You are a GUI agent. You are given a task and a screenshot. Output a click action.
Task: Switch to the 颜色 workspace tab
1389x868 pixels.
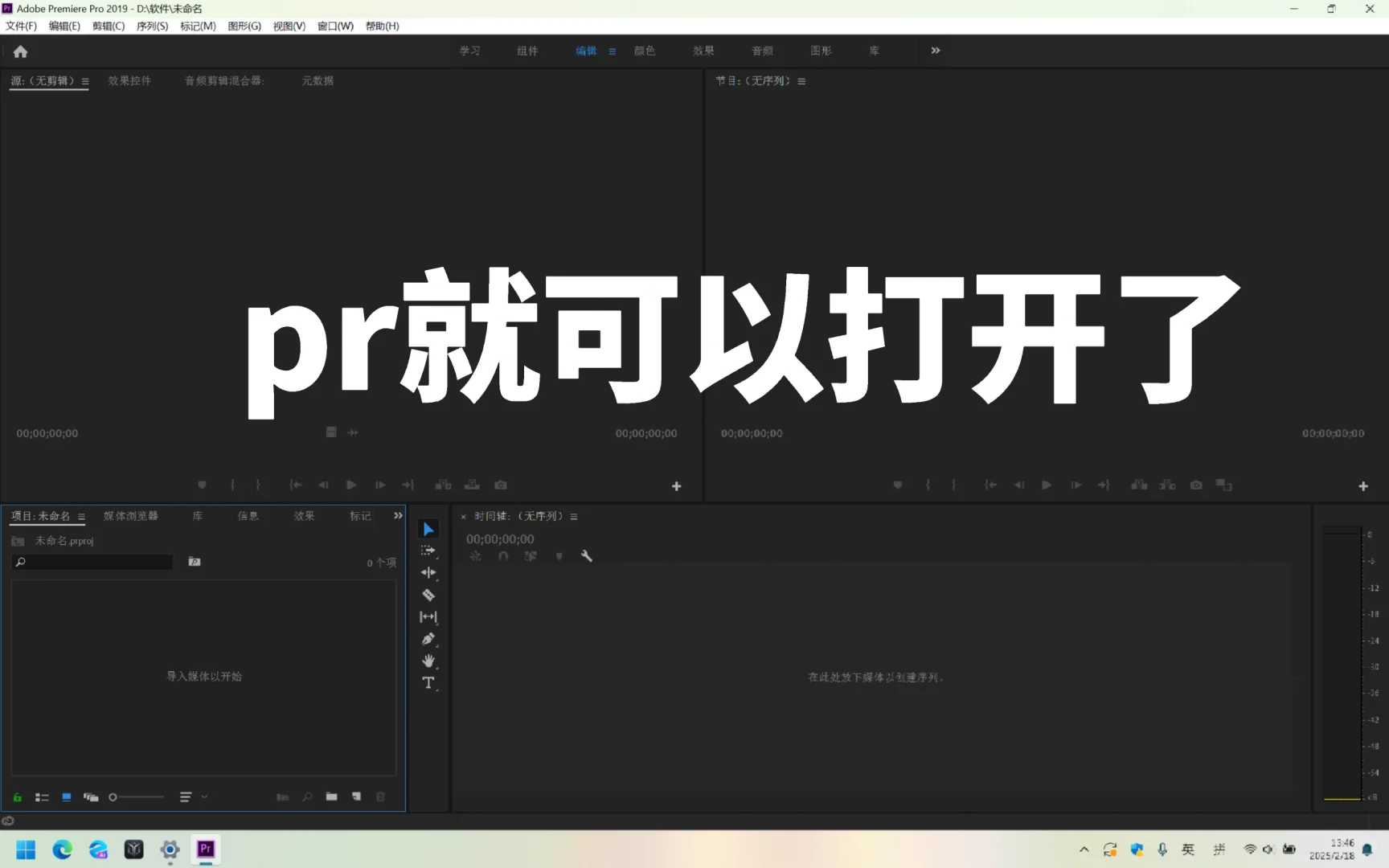click(644, 50)
